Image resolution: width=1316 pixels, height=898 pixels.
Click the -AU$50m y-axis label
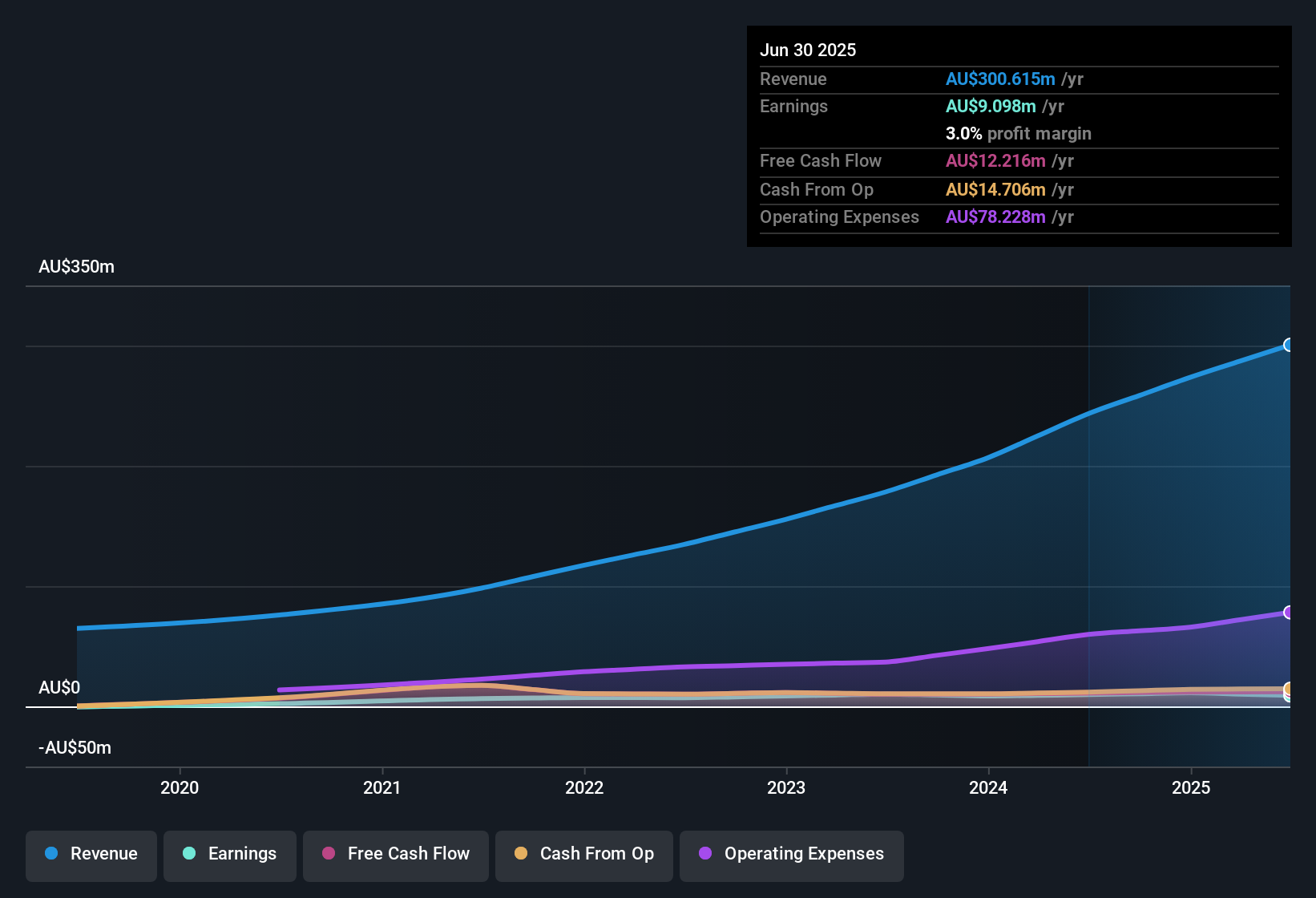[x=75, y=748]
